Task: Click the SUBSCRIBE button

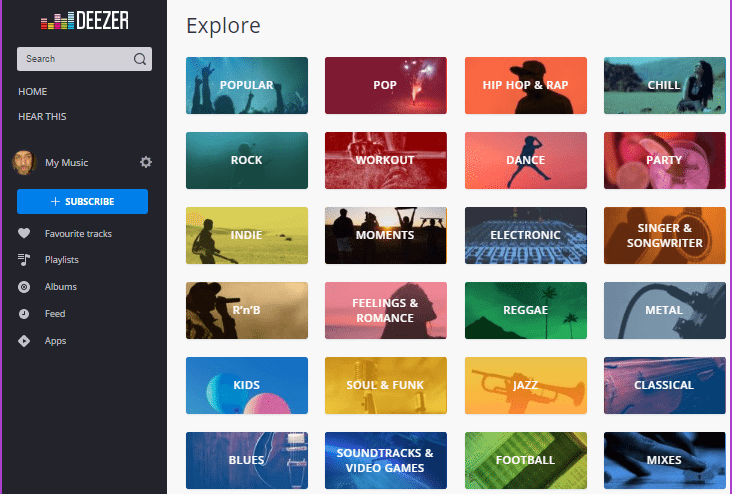Action: coord(83,201)
